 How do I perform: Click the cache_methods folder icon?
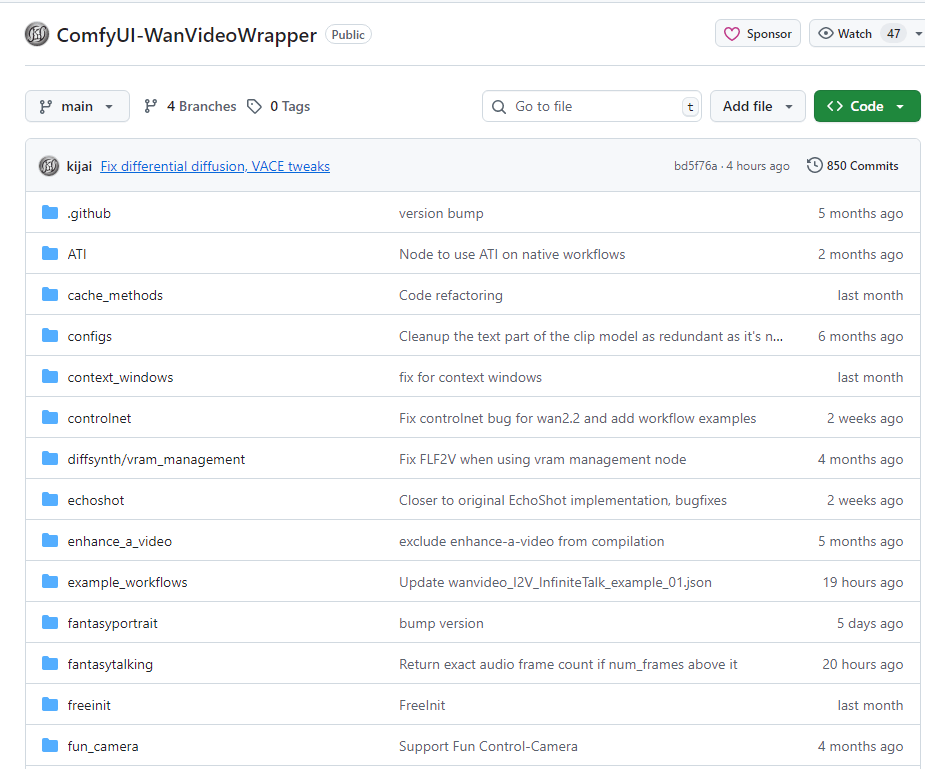tap(50, 294)
